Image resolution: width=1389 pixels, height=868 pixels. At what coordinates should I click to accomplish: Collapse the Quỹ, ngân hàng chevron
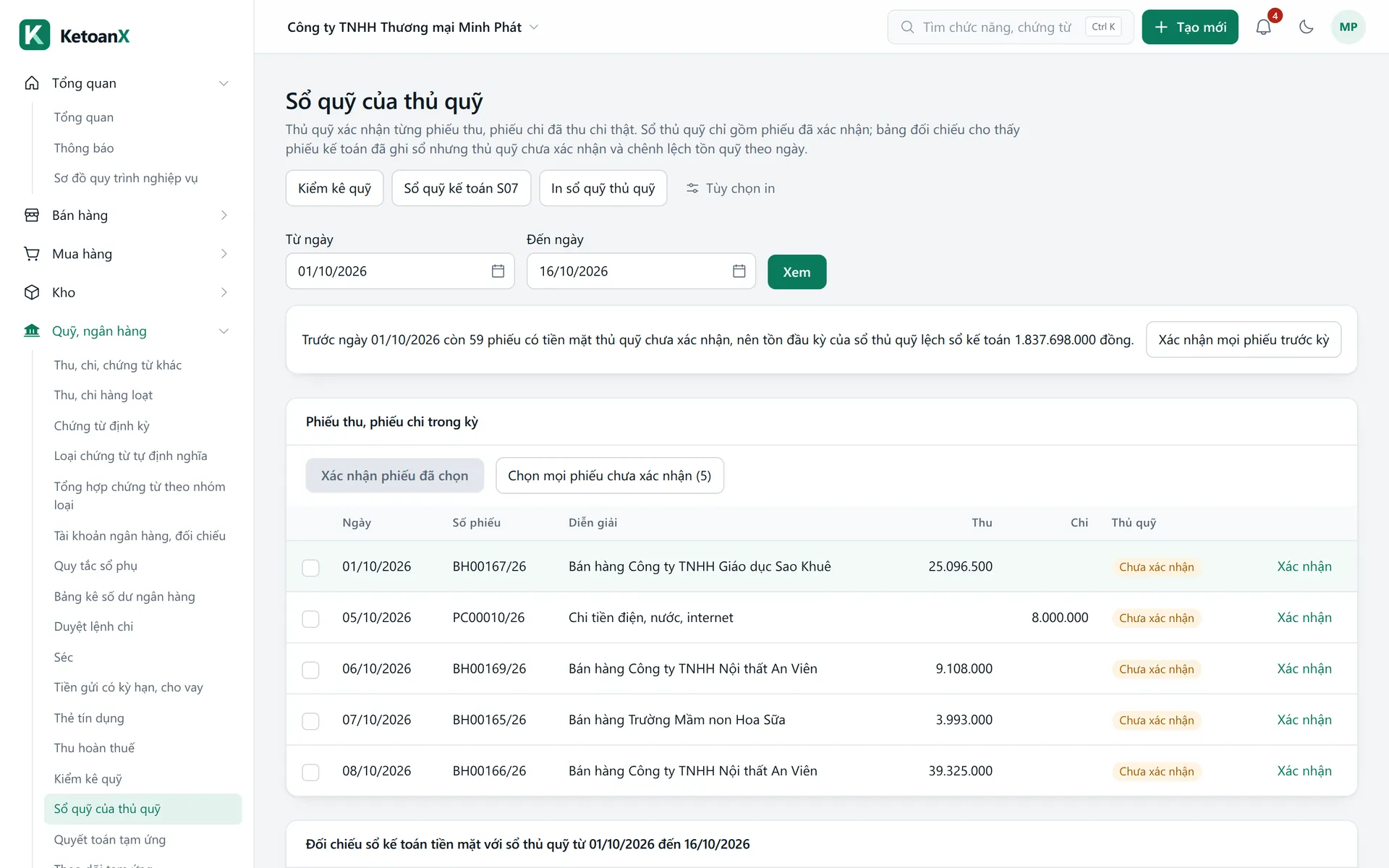[224, 331]
